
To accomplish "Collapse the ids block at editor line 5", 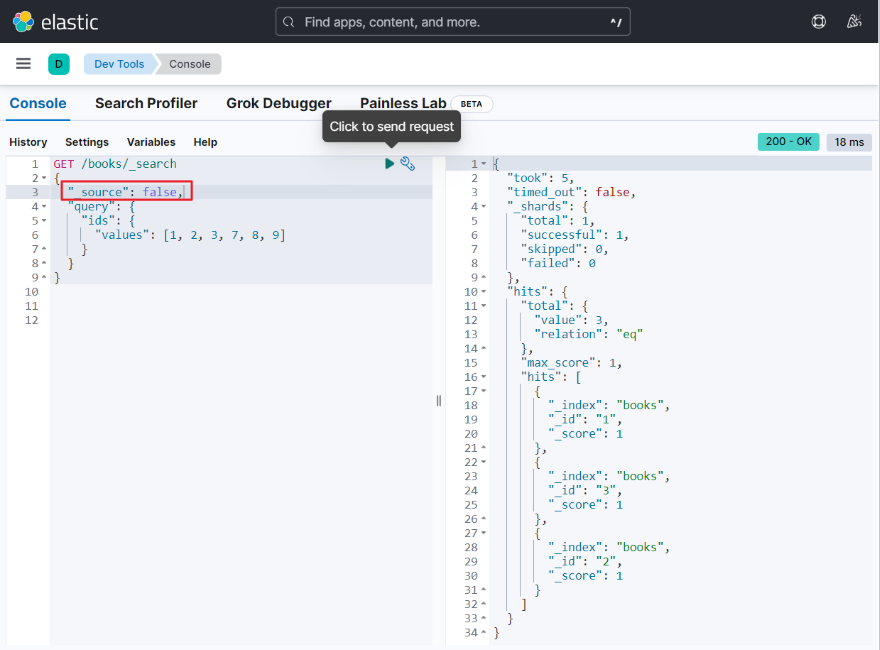I will click(44, 221).
